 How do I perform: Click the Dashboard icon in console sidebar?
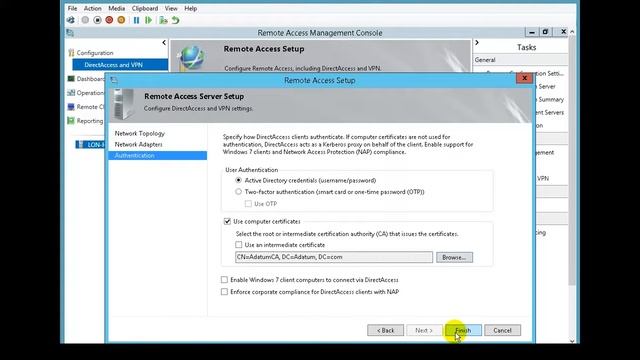71,79
